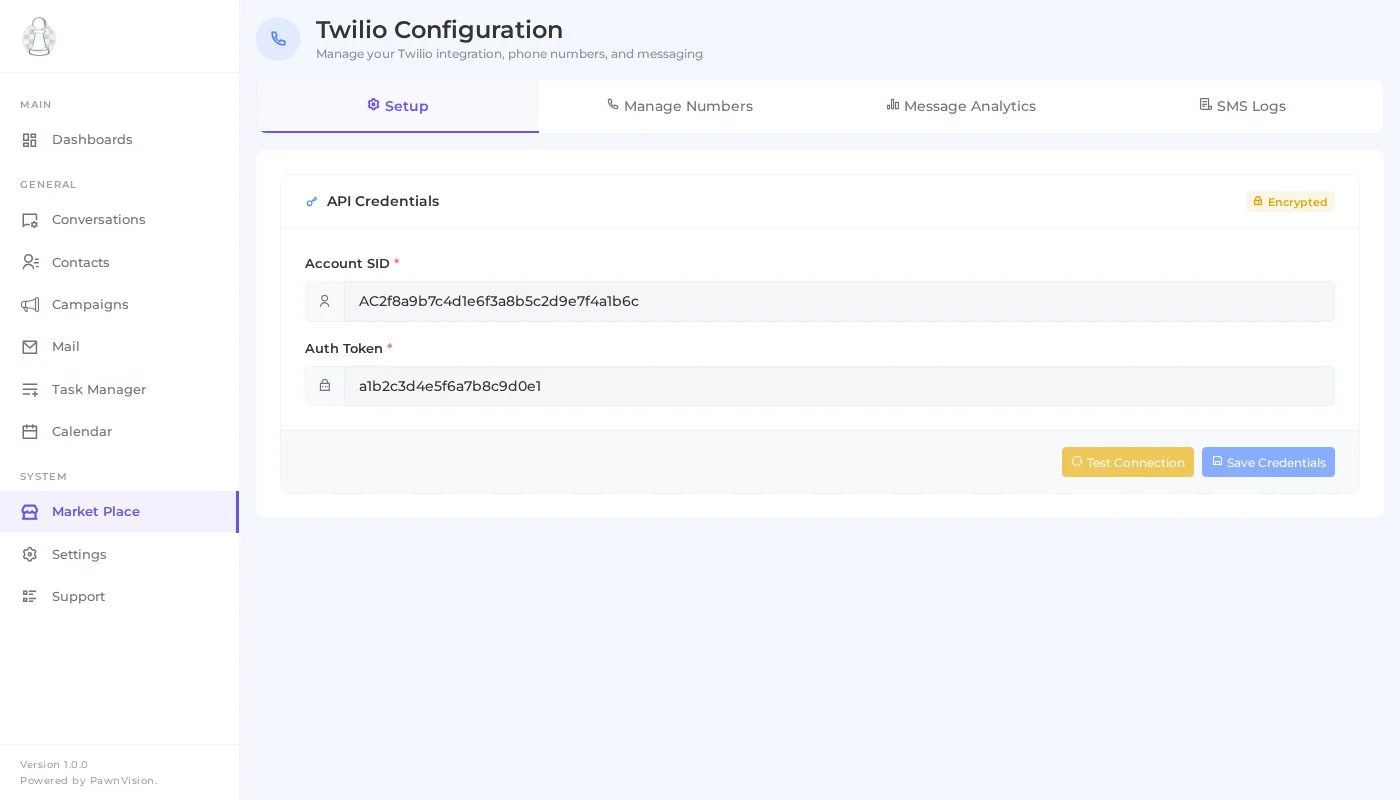Click the key icon next to API Credentials

(x=312, y=201)
